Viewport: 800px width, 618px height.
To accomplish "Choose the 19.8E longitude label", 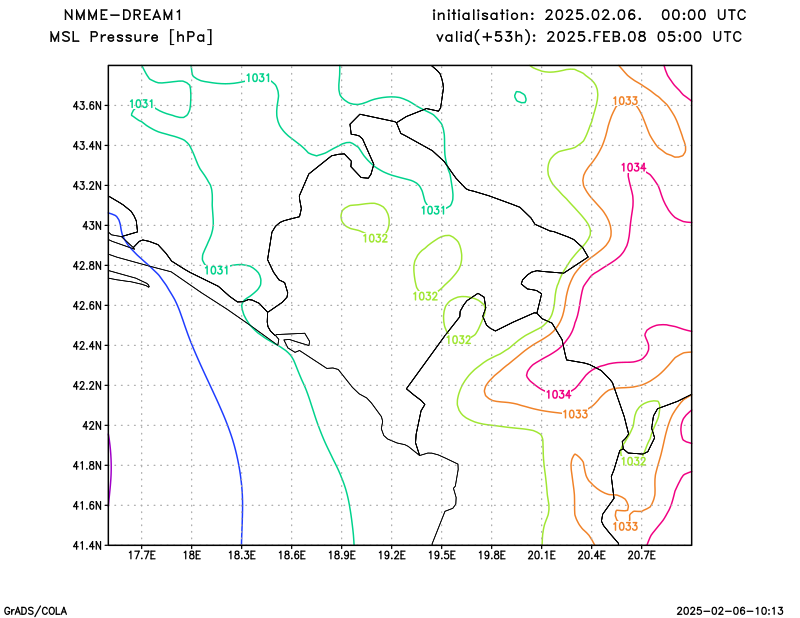I will (x=491, y=555).
